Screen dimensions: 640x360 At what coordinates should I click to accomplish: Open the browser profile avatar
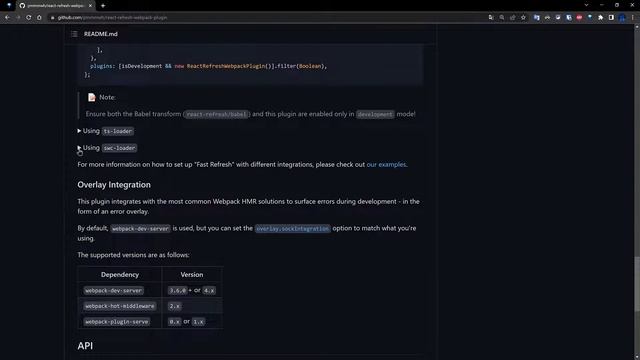click(x=622, y=18)
